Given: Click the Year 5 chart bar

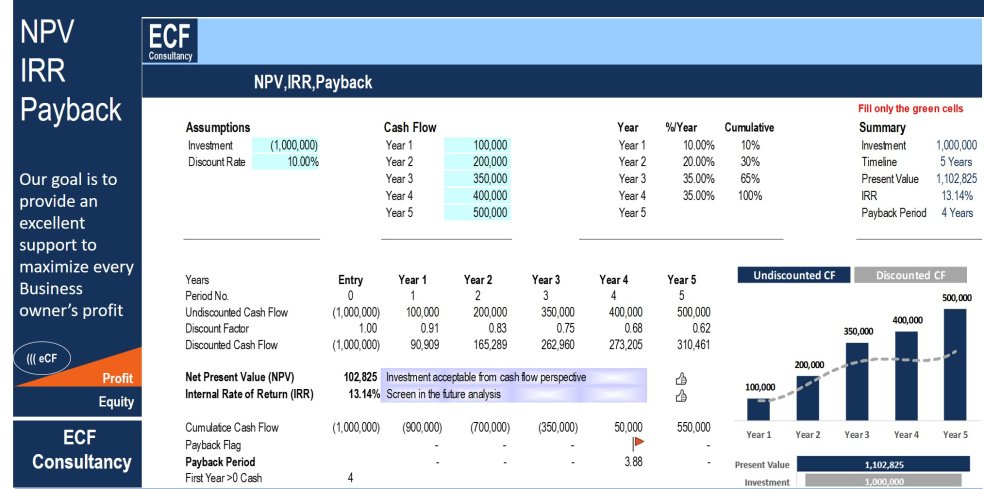Looking at the screenshot, I should (x=955, y=364).
